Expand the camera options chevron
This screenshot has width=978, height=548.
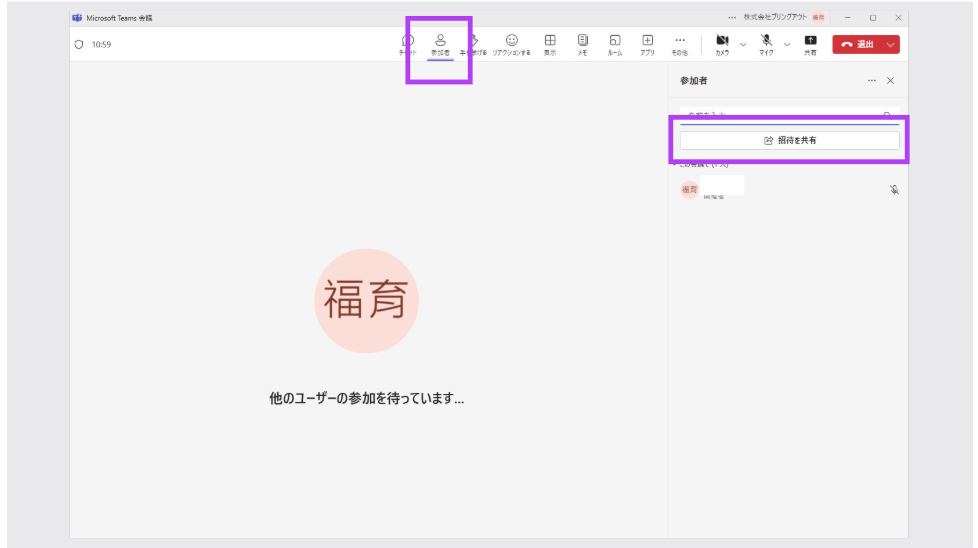(x=743, y=45)
